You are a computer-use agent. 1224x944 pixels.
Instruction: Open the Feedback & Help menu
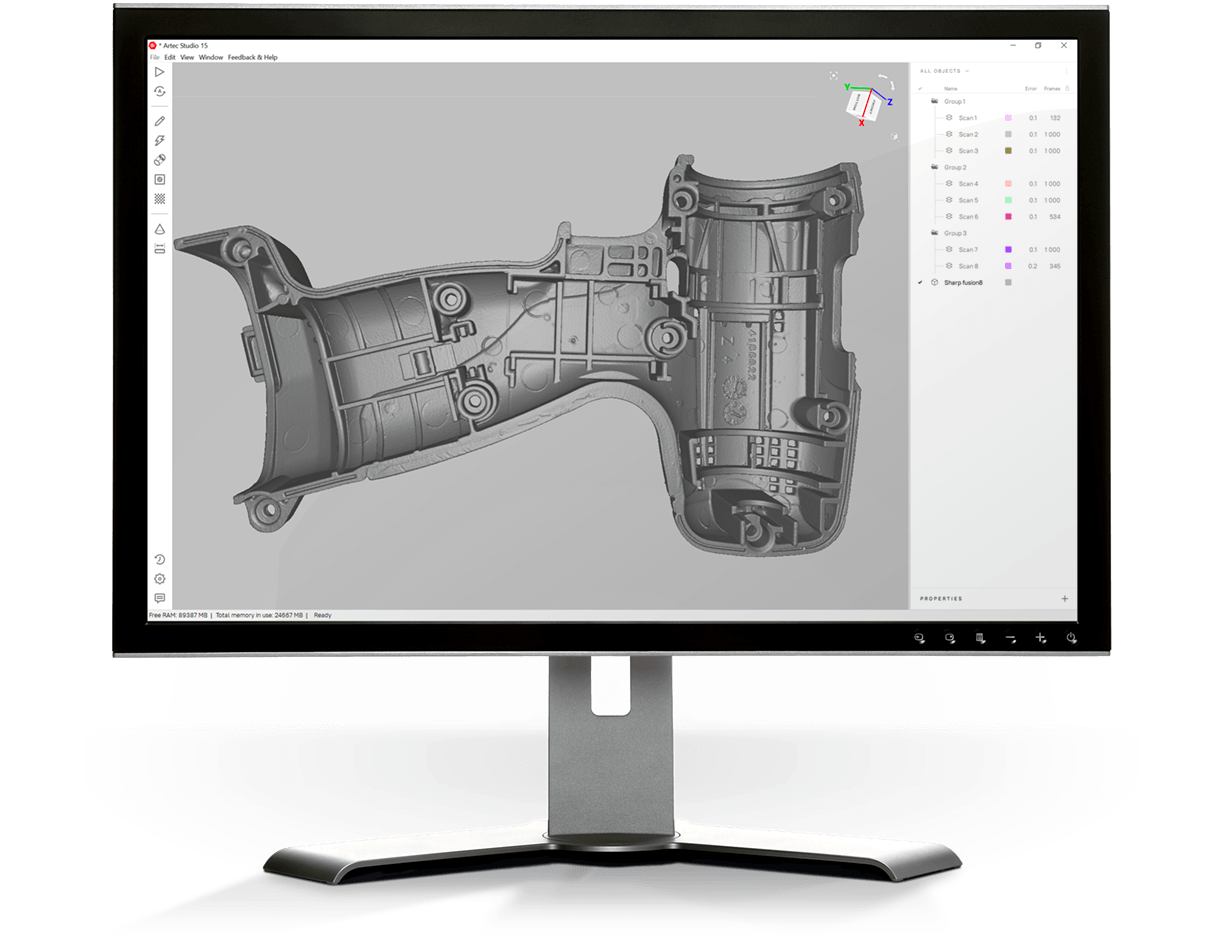coord(252,57)
